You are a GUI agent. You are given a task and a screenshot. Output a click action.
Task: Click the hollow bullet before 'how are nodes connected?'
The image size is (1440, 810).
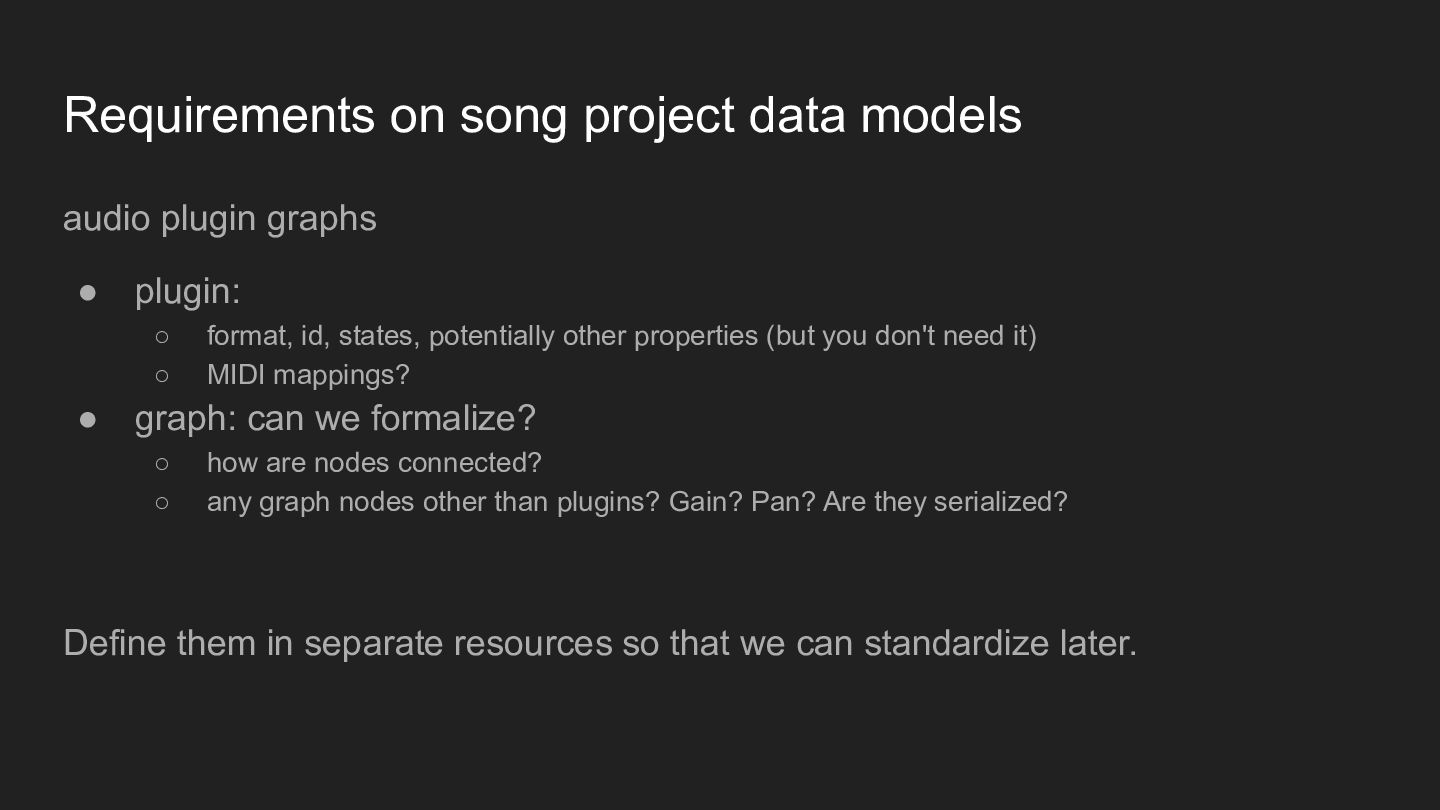click(x=162, y=463)
